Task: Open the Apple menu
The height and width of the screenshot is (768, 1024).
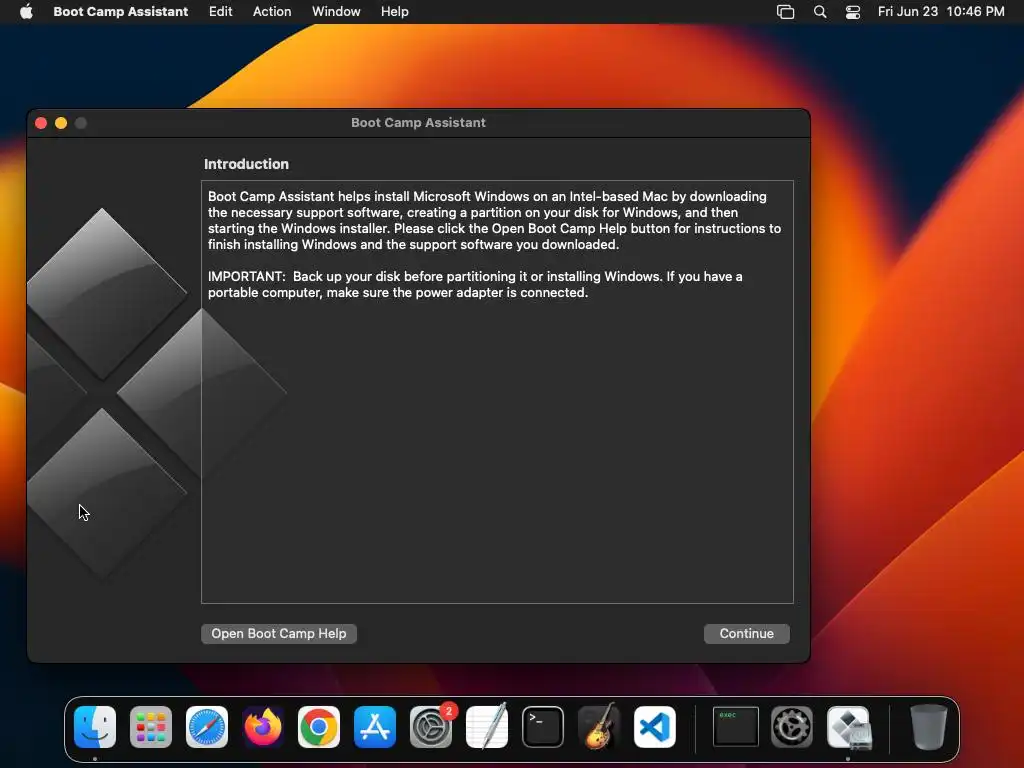Action: pyautogui.click(x=26, y=12)
